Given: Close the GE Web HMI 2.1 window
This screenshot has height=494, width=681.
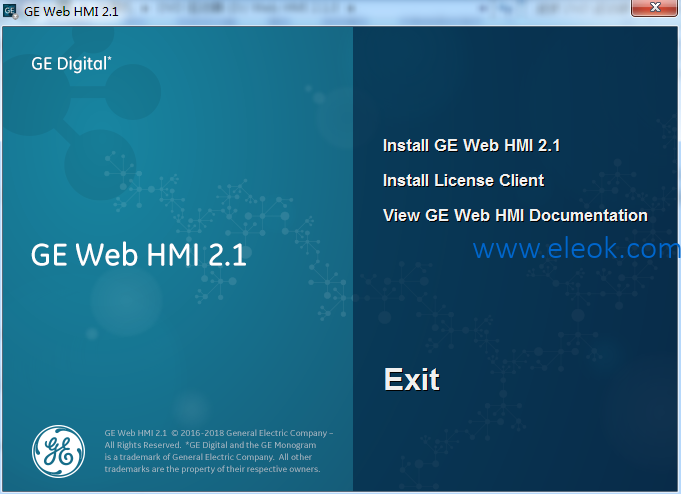Looking at the screenshot, I should (x=654, y=7).
